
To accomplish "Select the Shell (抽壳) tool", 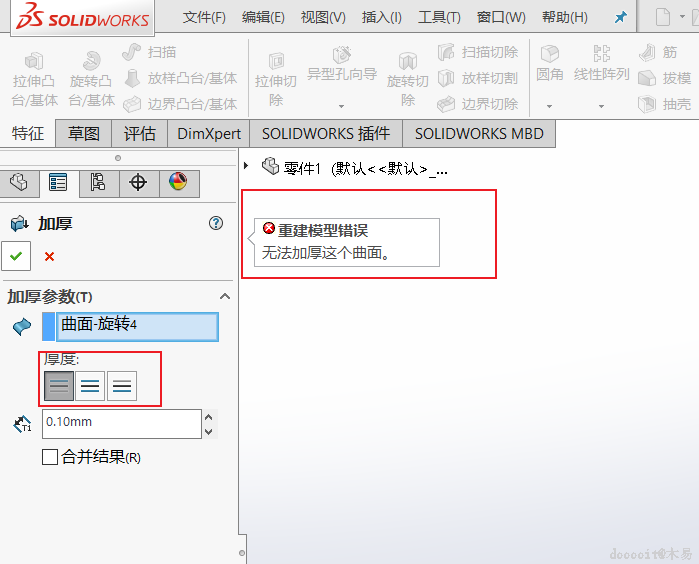I will (664, 104).
